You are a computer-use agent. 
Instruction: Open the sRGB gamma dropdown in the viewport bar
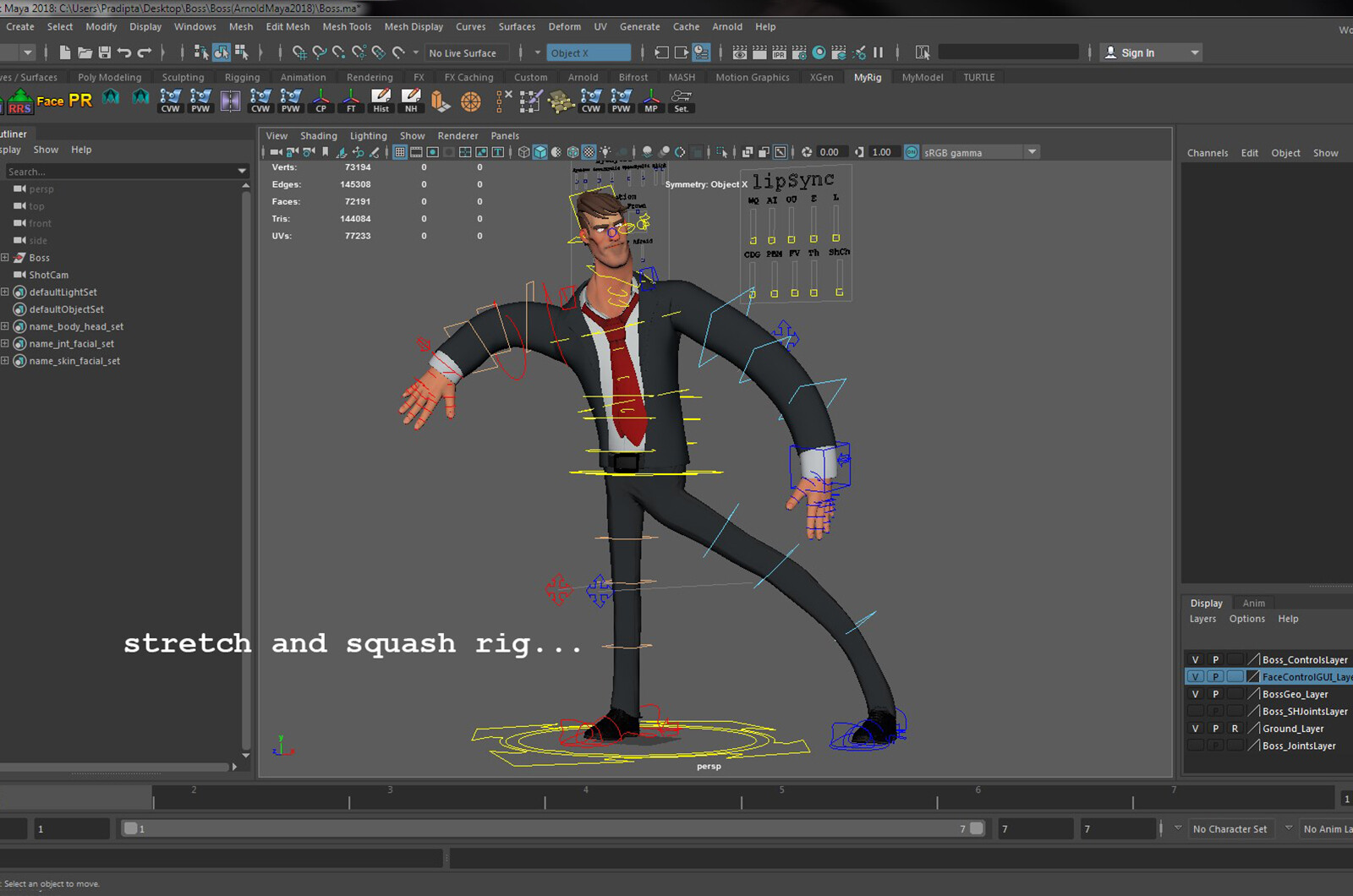pos(1031,152)
